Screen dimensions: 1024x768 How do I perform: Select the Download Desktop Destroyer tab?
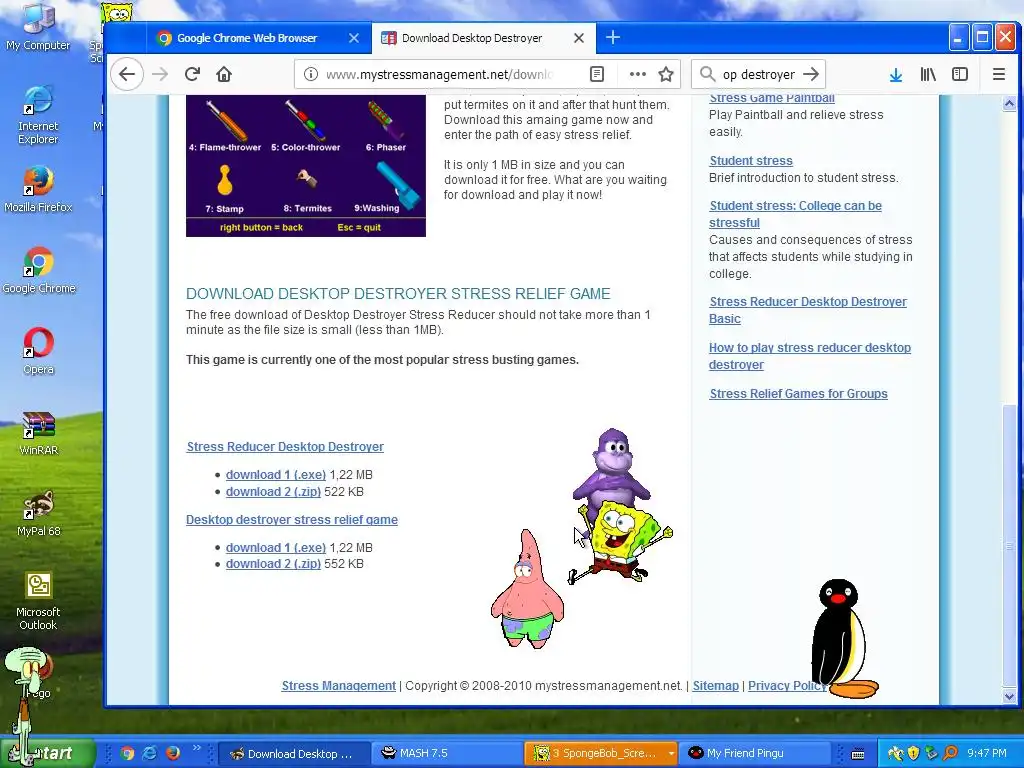pyautogui.click(x=472, y=38)
